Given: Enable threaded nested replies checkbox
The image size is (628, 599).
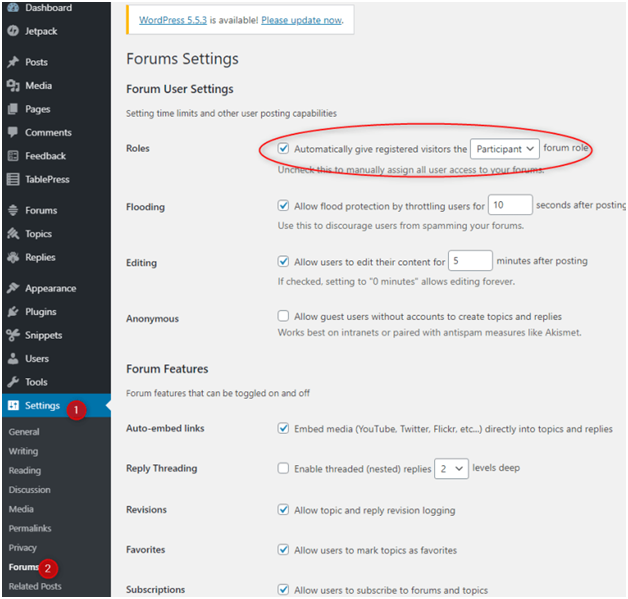Looking at the screenshot, I should [x=283, y=468].
